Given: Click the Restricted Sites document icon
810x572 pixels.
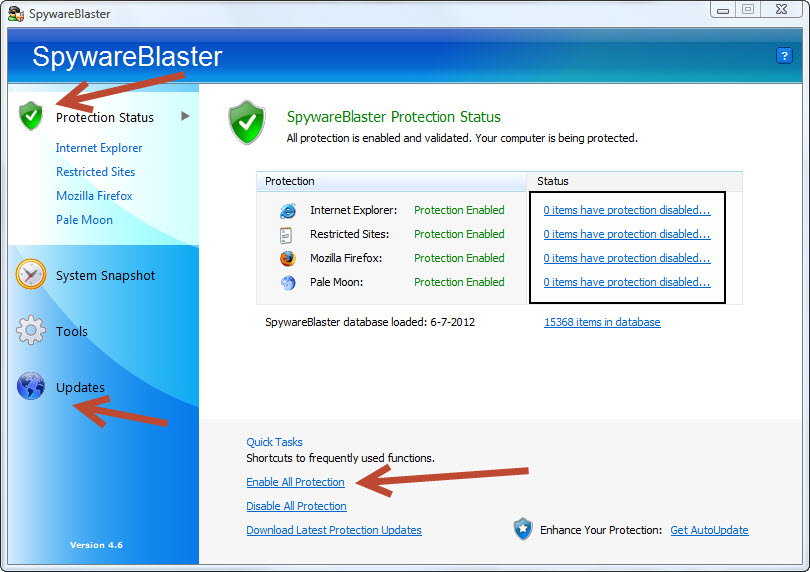Looking at the screenshot, I should point(286,235).
